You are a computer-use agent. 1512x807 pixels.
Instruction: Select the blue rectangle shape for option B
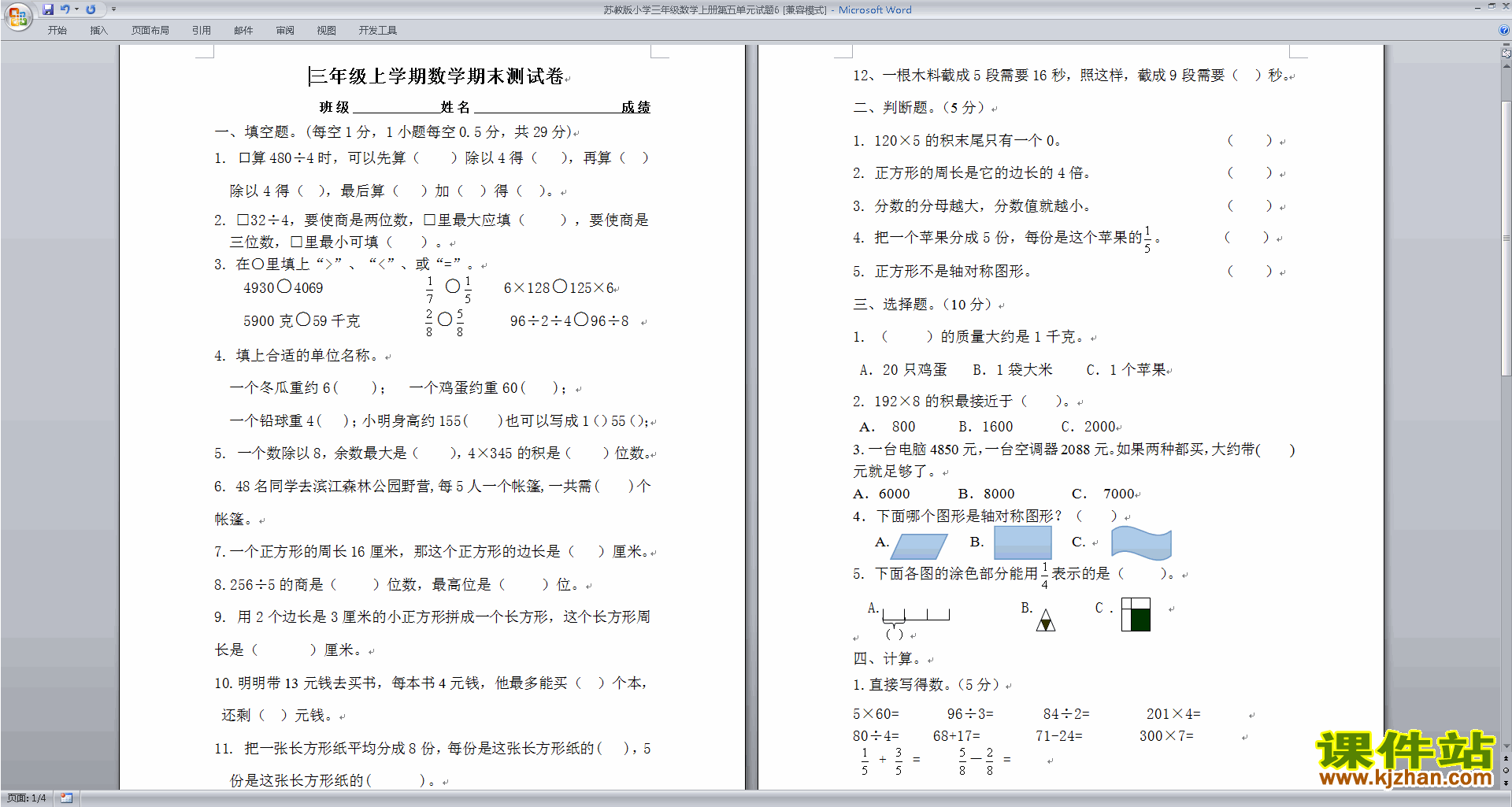1023,542
